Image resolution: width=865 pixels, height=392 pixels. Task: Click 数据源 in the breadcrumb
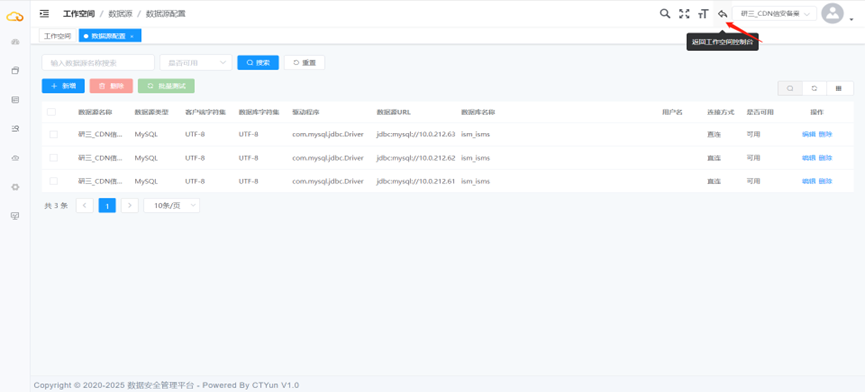click(x=120, y=13)
